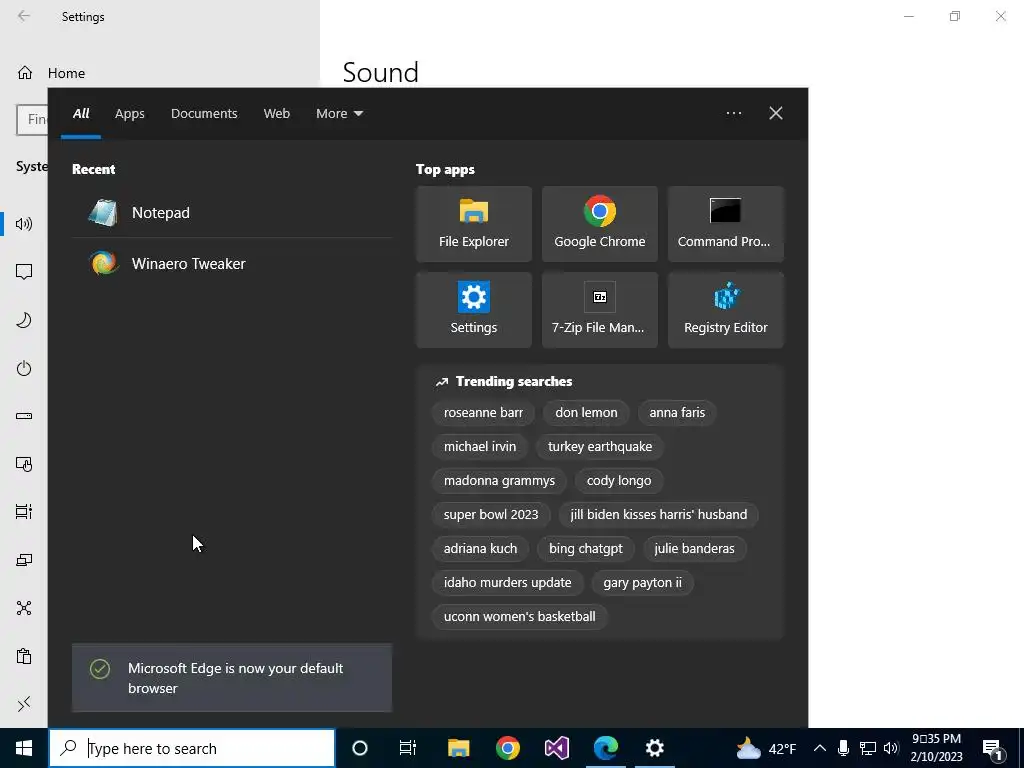Viewport: 1024px width, 768px height.
Task: Search trending term don lemon
Action: [586, 413]
